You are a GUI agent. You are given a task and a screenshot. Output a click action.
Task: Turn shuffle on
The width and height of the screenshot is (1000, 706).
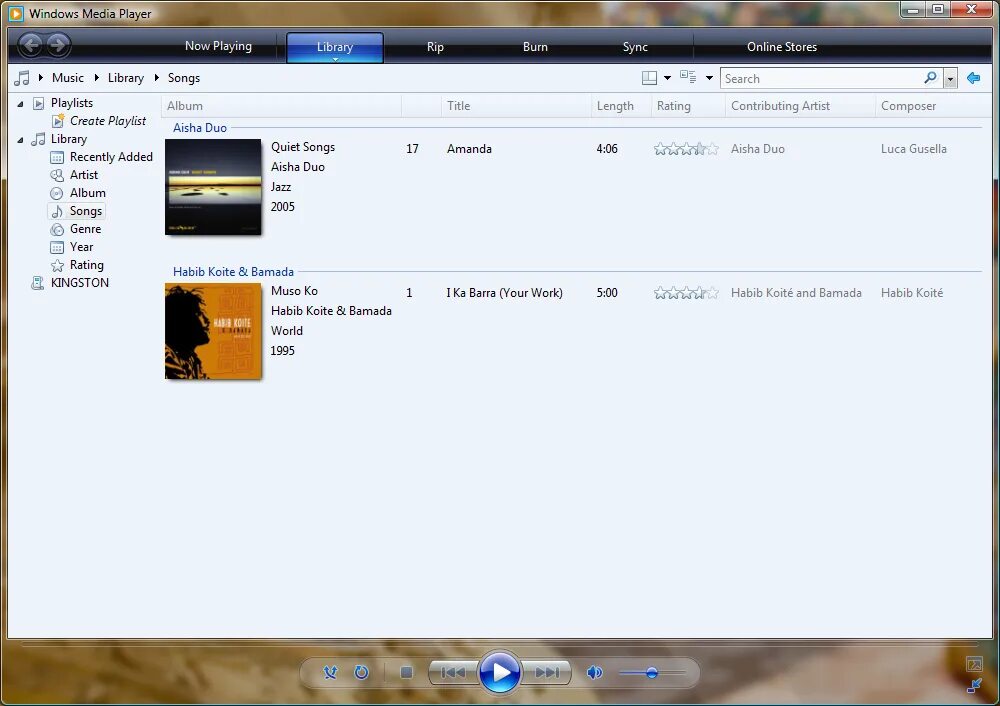(x=330, y=672)
